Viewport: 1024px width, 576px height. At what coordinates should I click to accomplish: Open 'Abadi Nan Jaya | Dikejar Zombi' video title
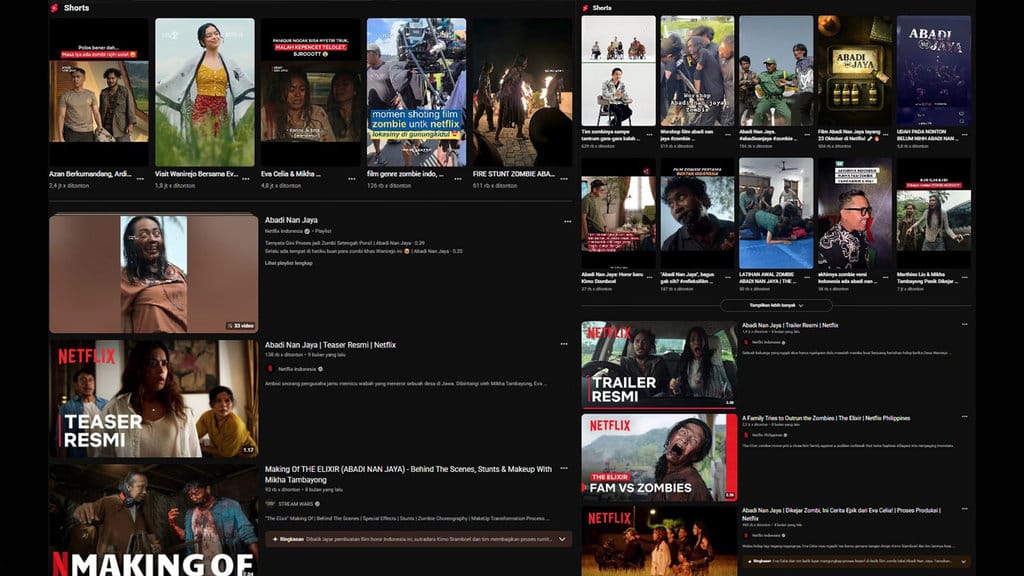click(x=841, y=513)
